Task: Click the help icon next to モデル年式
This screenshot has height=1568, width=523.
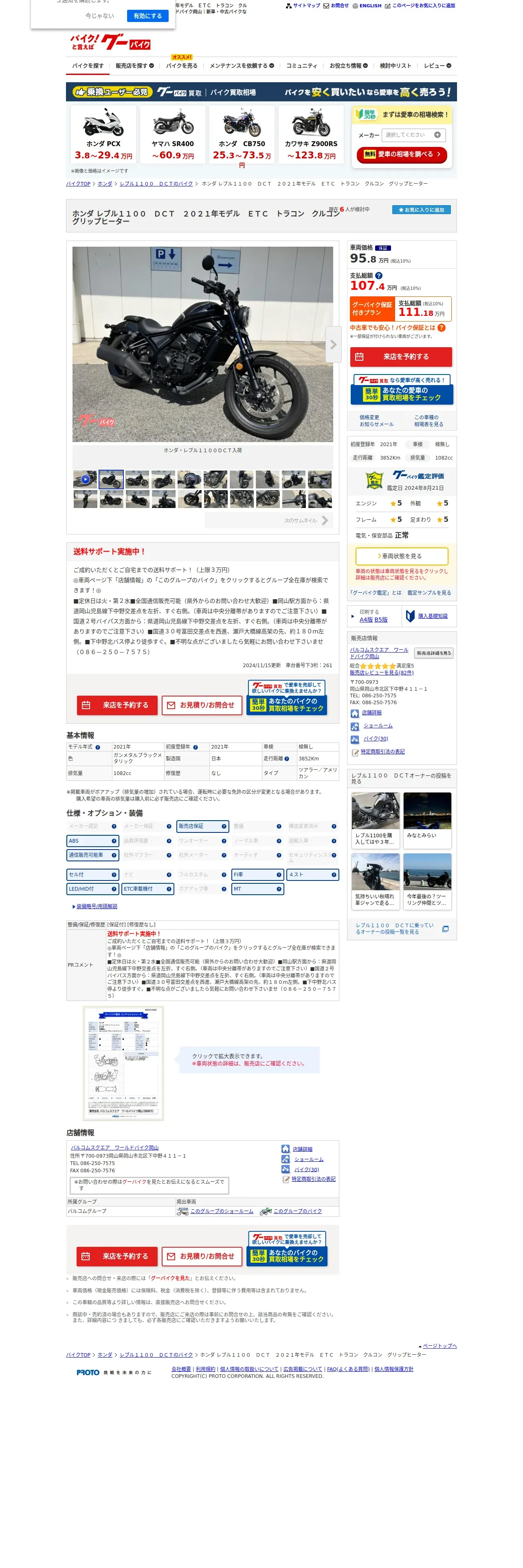Action: (97, 747)
